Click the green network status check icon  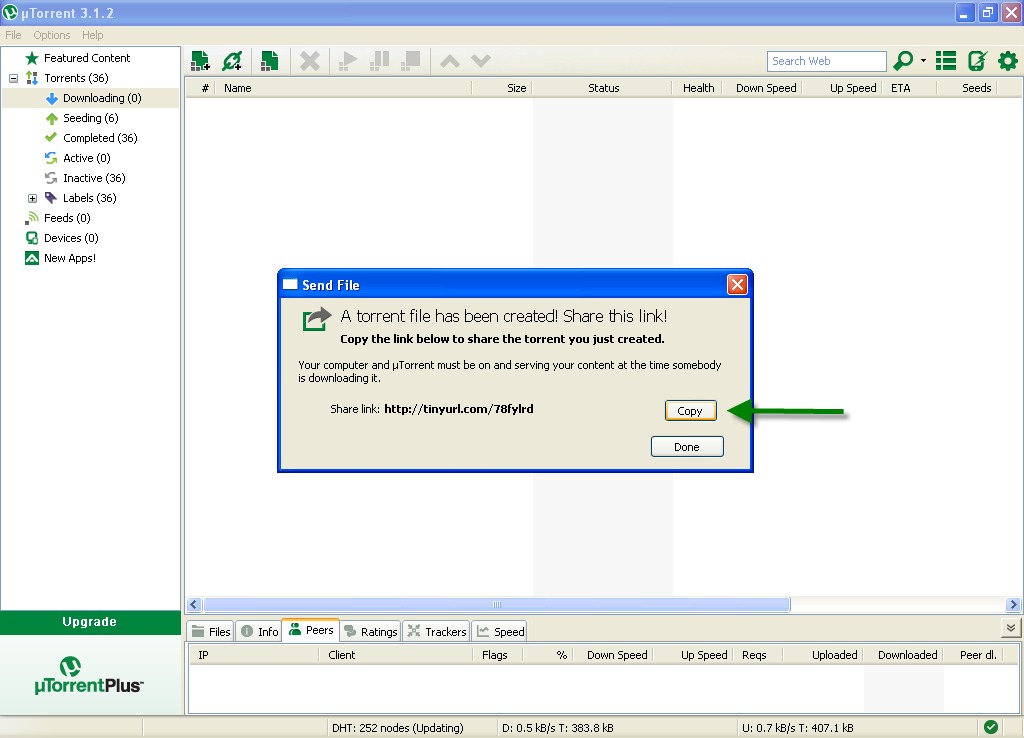(991, 727)
